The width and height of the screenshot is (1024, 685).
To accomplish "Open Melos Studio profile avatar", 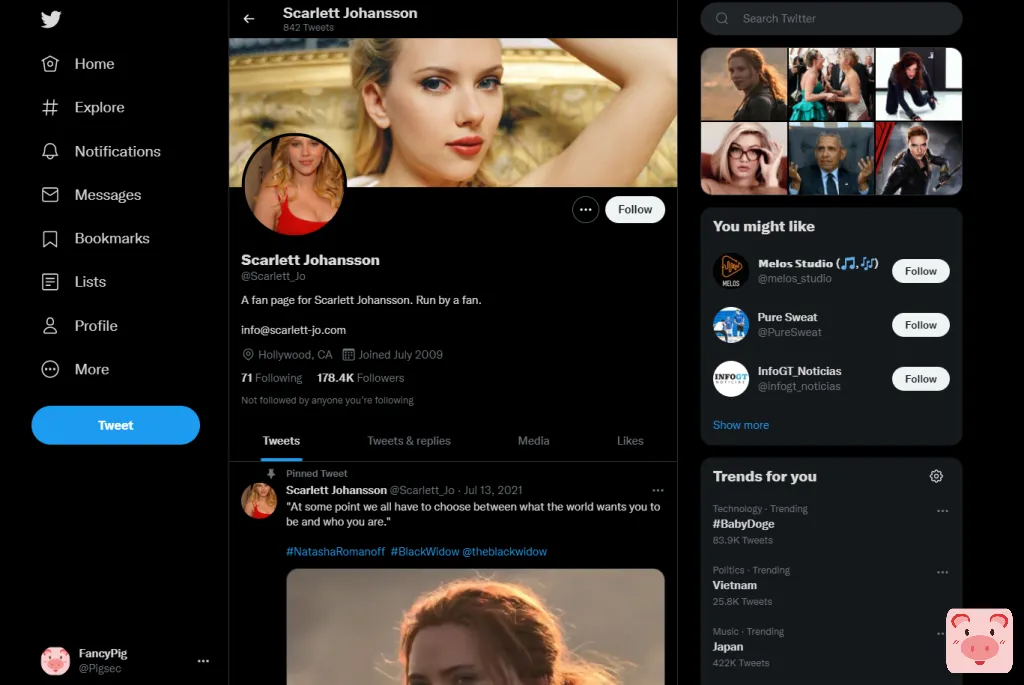I will pos(731,270).
